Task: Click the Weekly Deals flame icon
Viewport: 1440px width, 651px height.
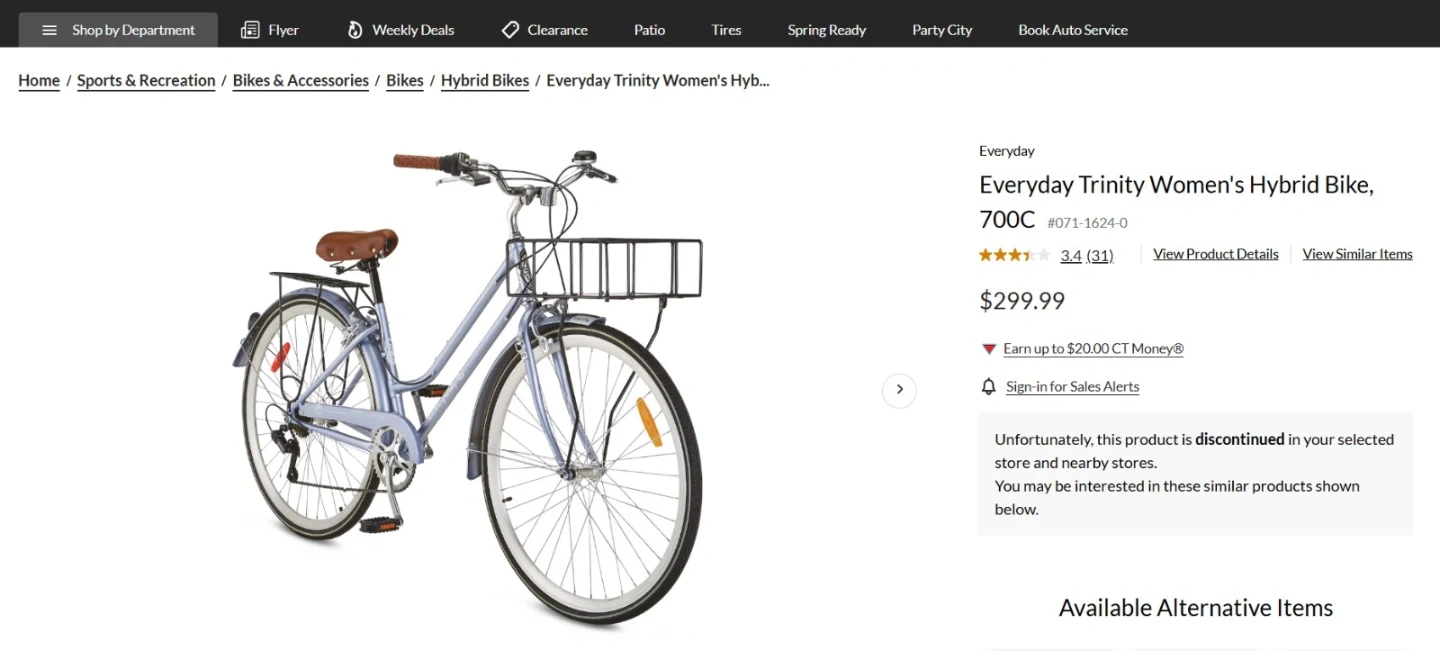Action: 355,30
